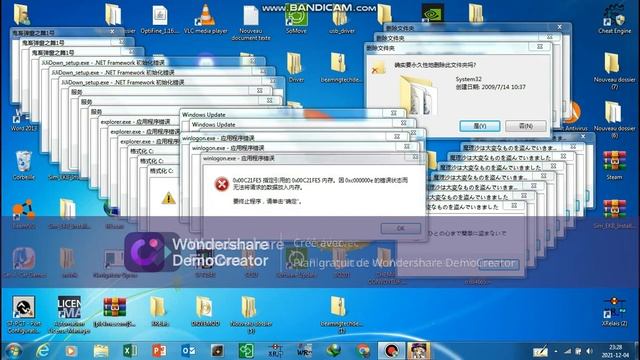Click the red error icon in winlogon dialog
The width and height of the screenshot is (640, 360).
pyautogui.click(x=222, y=184)
